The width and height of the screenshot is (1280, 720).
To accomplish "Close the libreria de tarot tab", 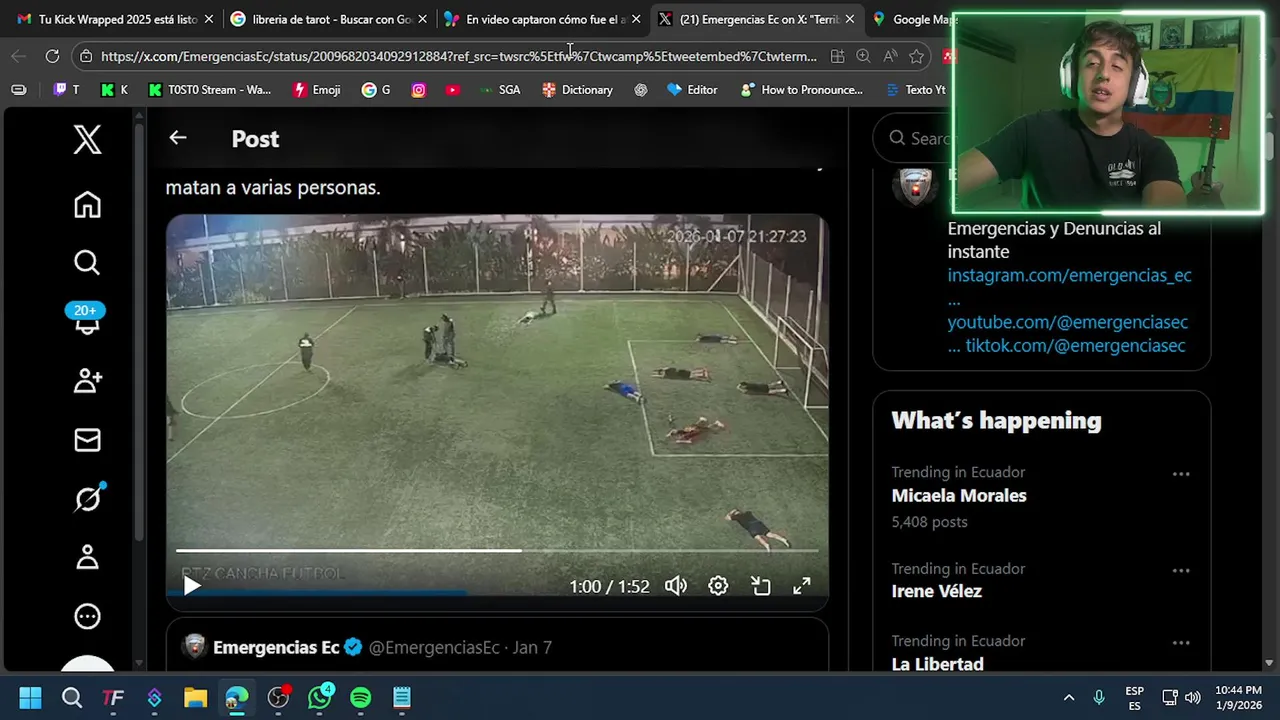I will pyautogui.click(x=422, y=19).
